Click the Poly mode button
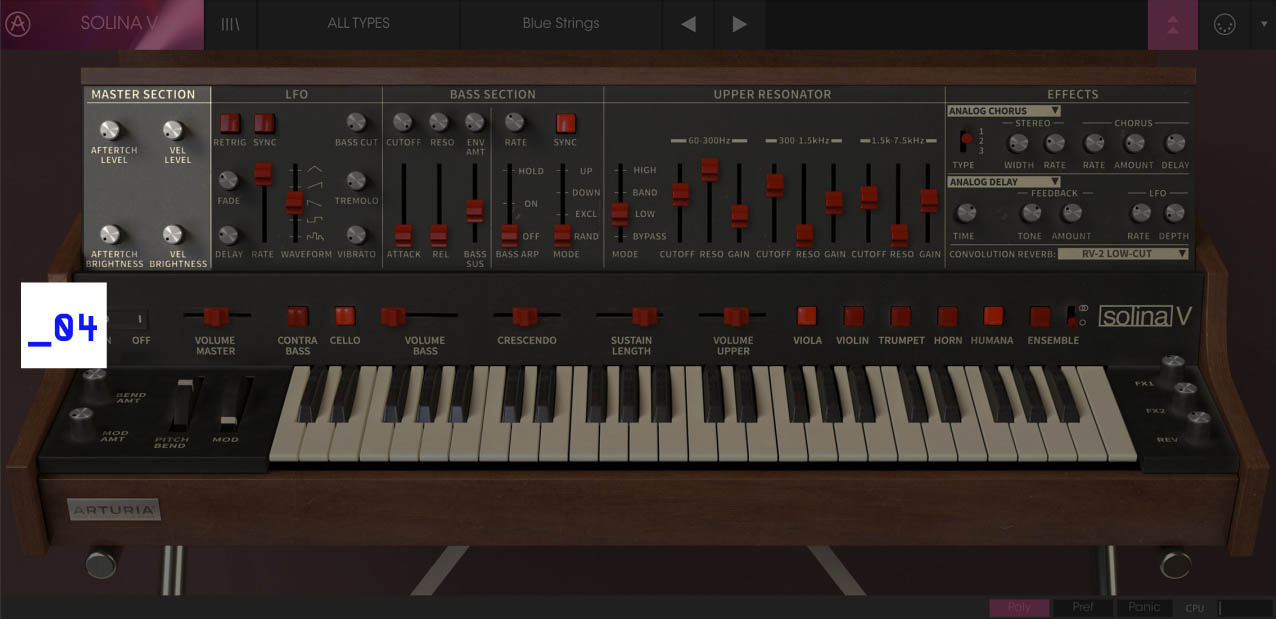The image size is (1276, 619). tap(1018, 607)
